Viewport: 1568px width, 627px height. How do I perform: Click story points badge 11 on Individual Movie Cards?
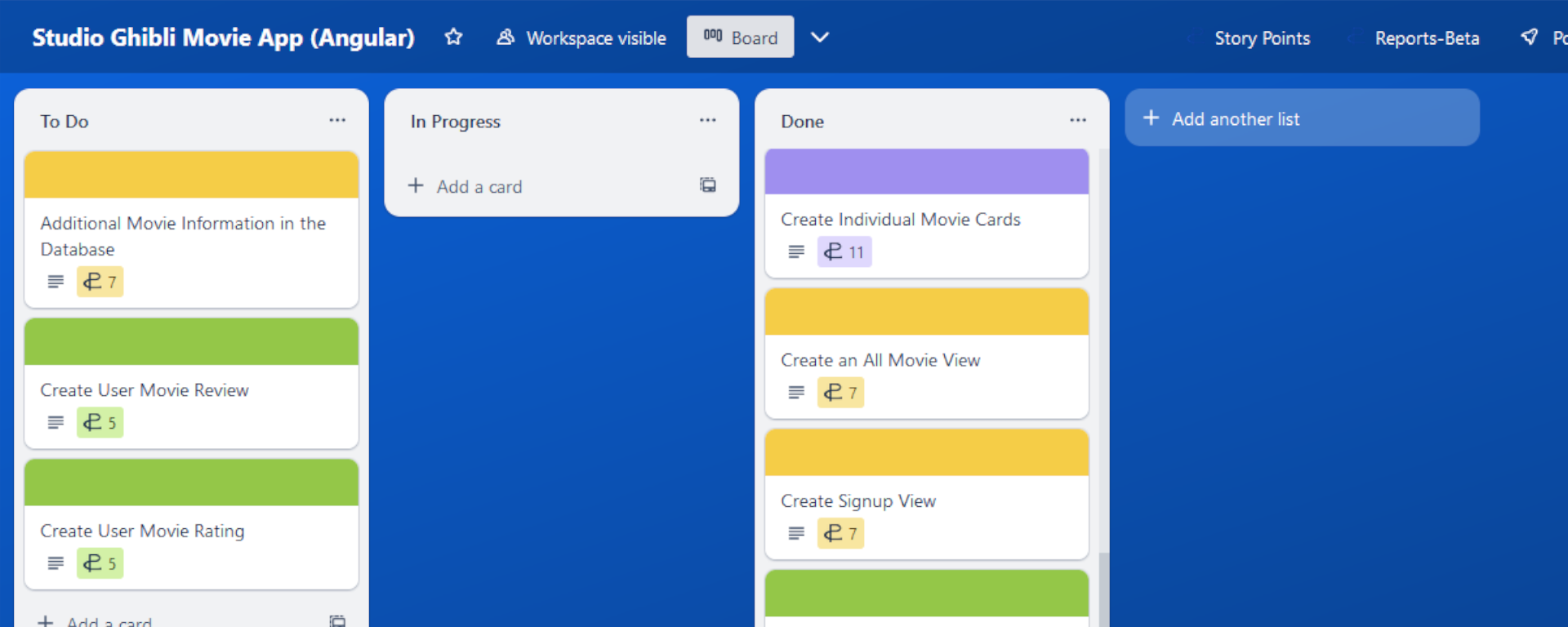844,251
